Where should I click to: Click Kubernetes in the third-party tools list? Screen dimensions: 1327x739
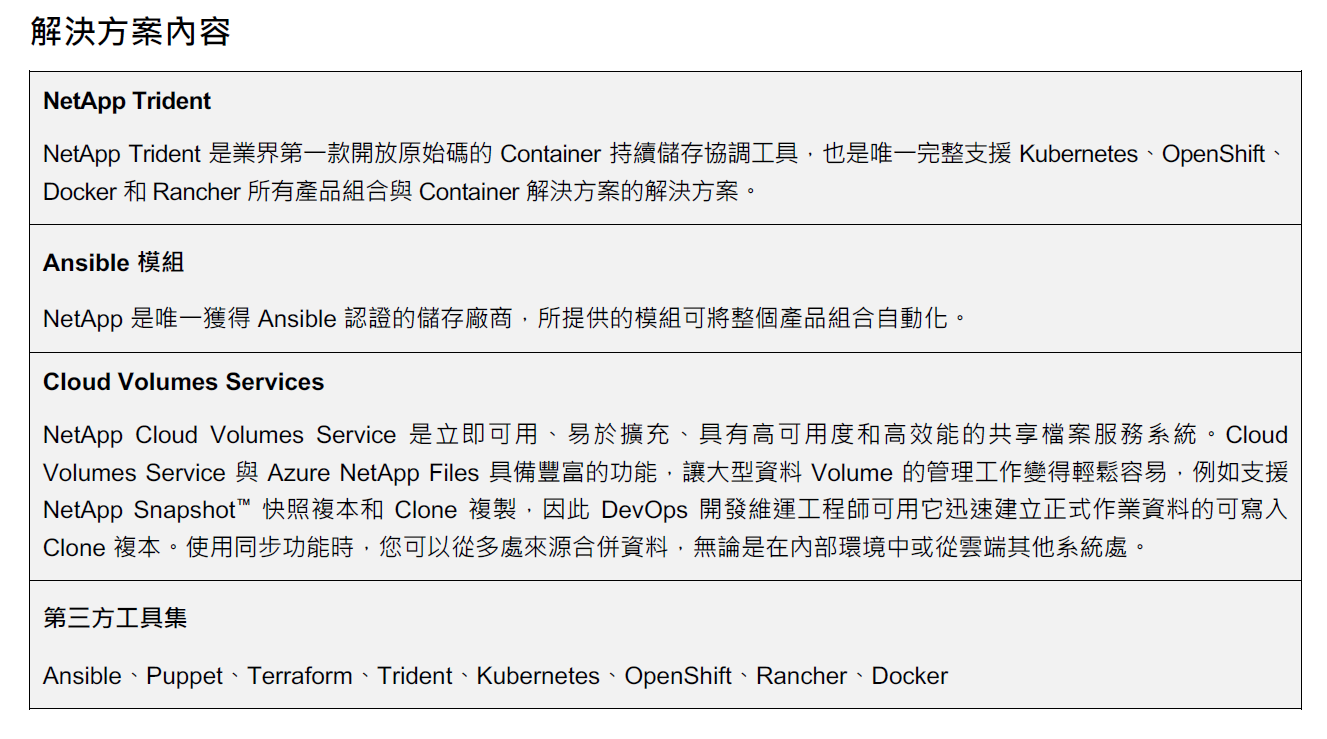[538, 676]
